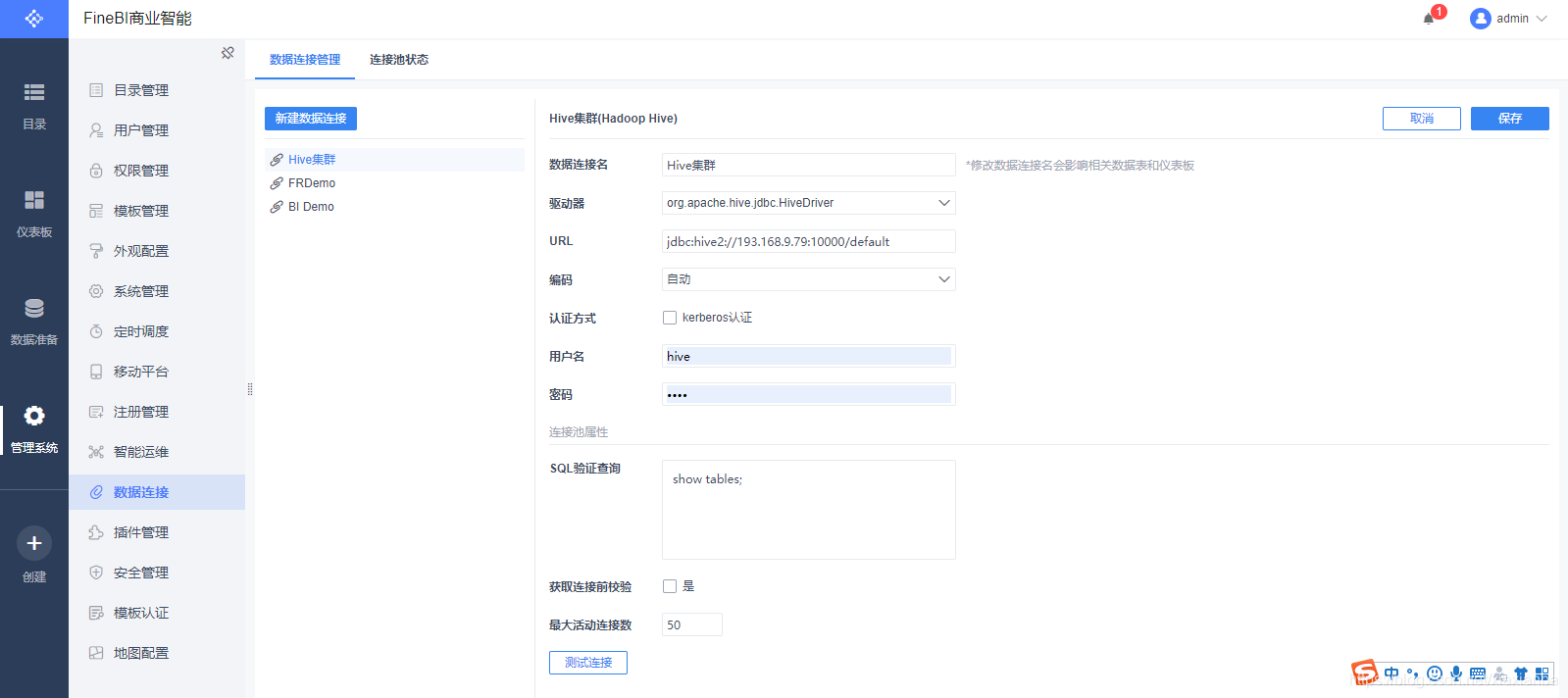
Task: Open 用户管理 menu item
Action: click(x=157, y=130)
